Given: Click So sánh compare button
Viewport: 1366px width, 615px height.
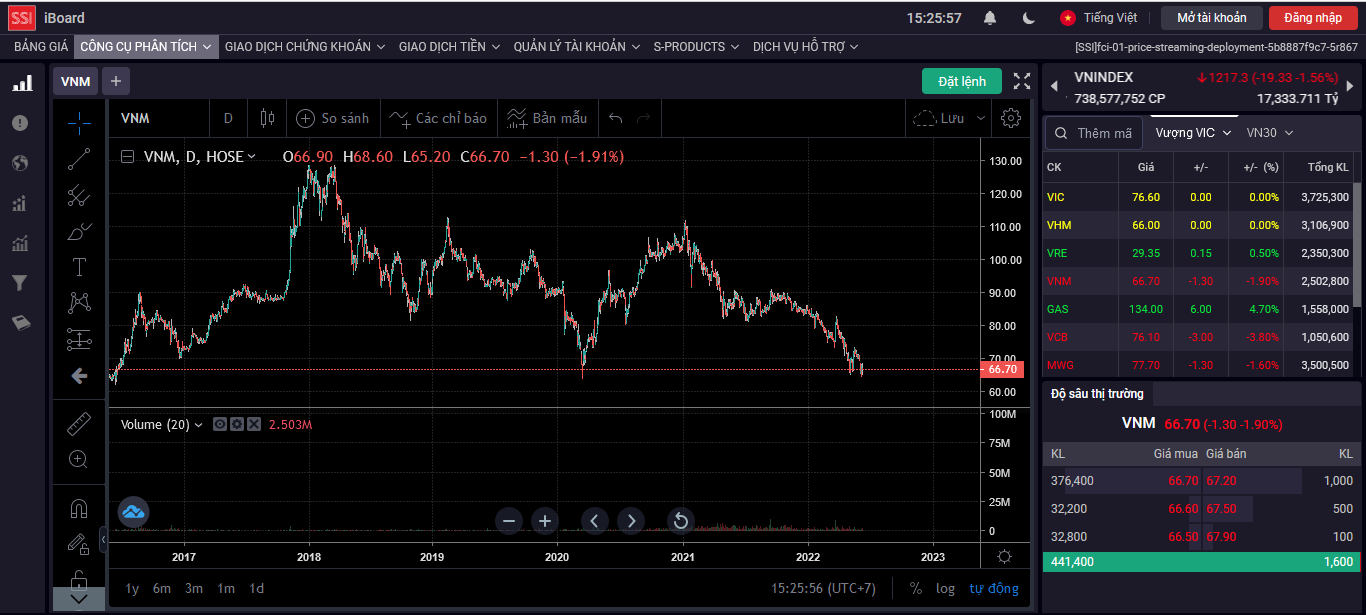Looking at the screenshot, I should click(334, 118).
